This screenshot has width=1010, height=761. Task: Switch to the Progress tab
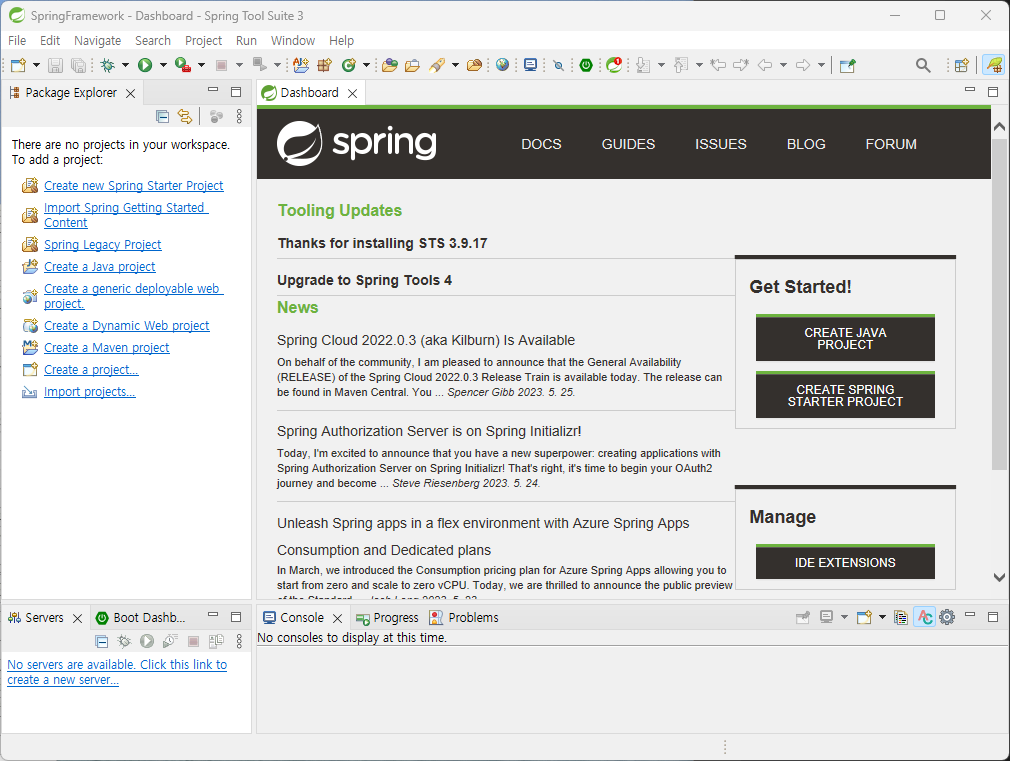(387, 617)
